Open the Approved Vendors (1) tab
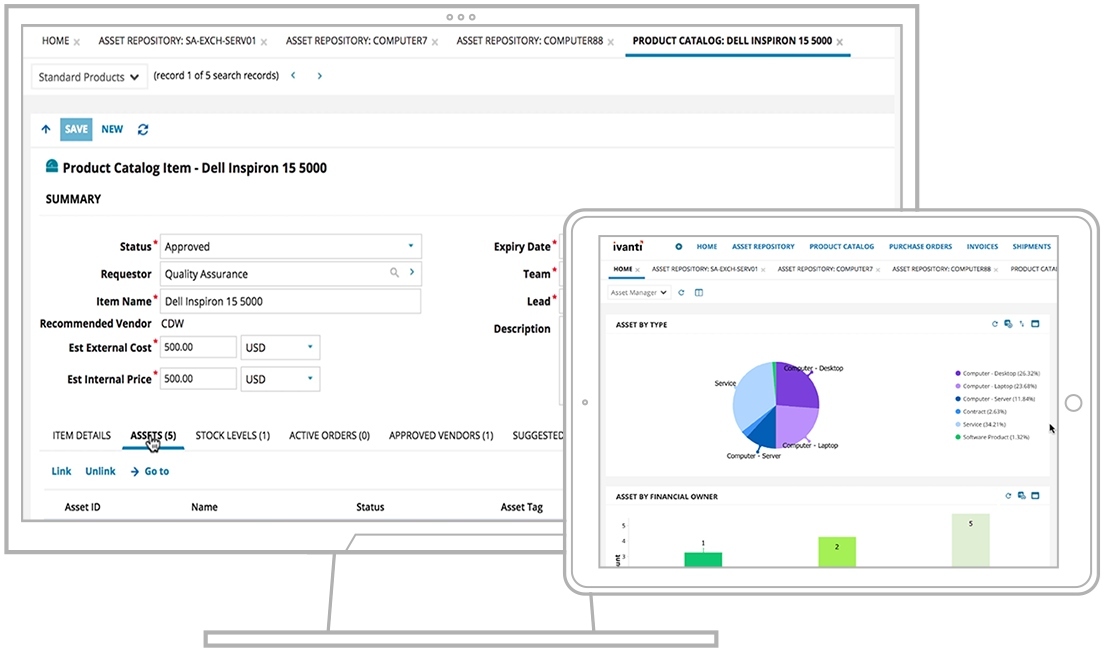 click(x=441, y=436)
